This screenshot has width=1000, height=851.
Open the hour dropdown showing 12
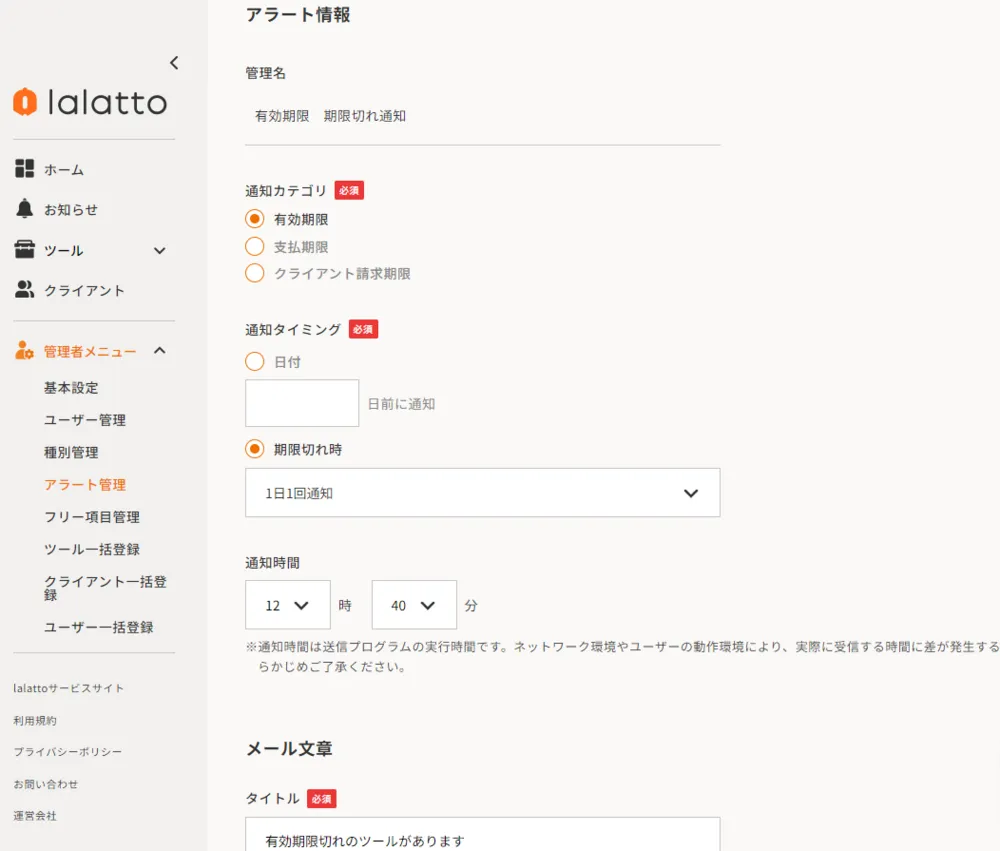pyautogui.click(x=288, y=605)
